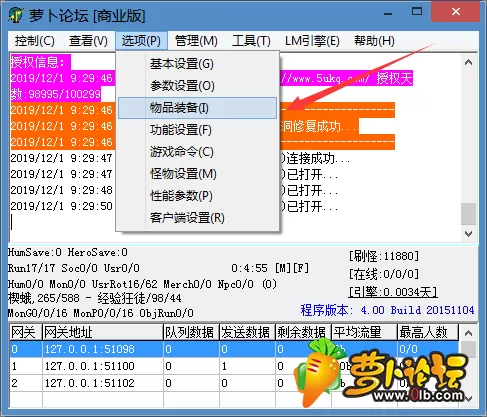Open the LM引擎(E) menu
The height and width of the screenshot is (417, 487).
tap(312, 41)
